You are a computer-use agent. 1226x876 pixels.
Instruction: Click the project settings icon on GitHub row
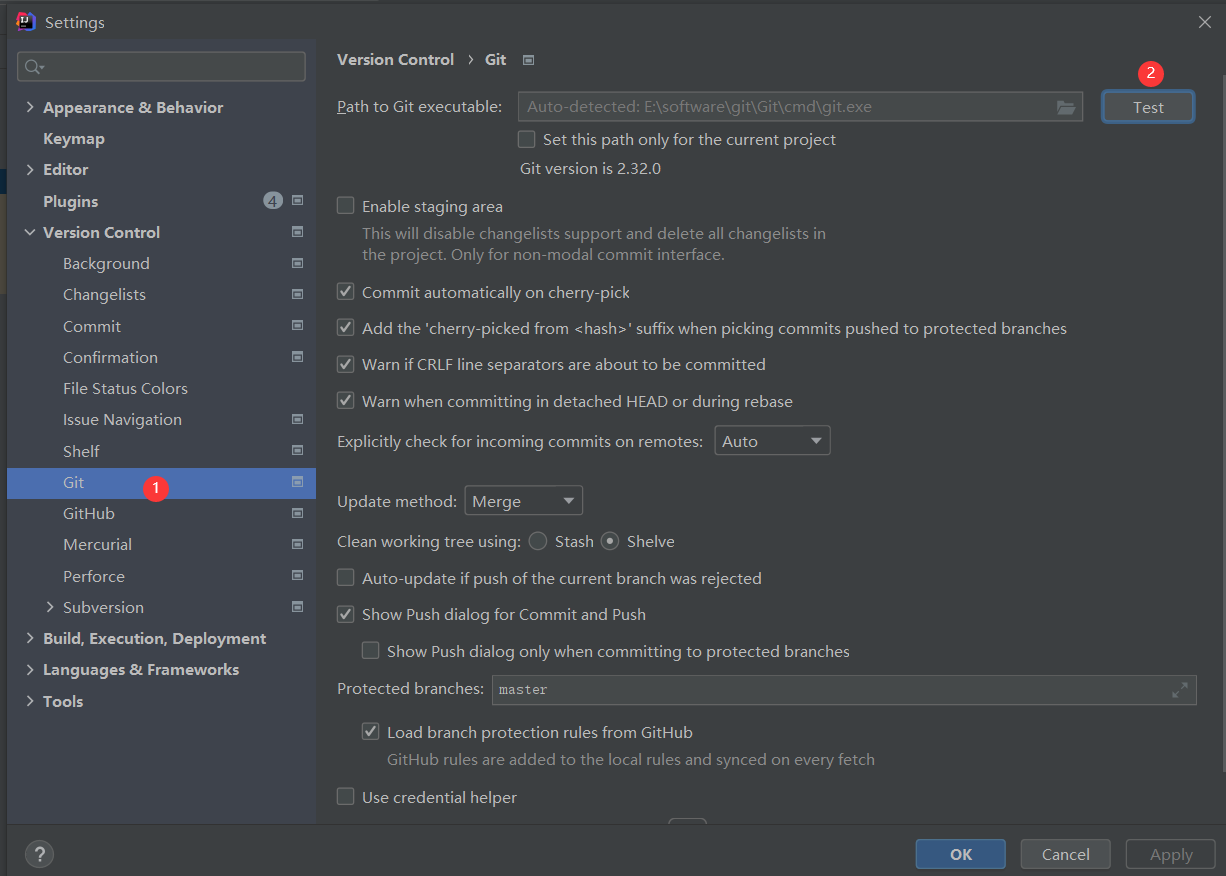coord(297,513)
